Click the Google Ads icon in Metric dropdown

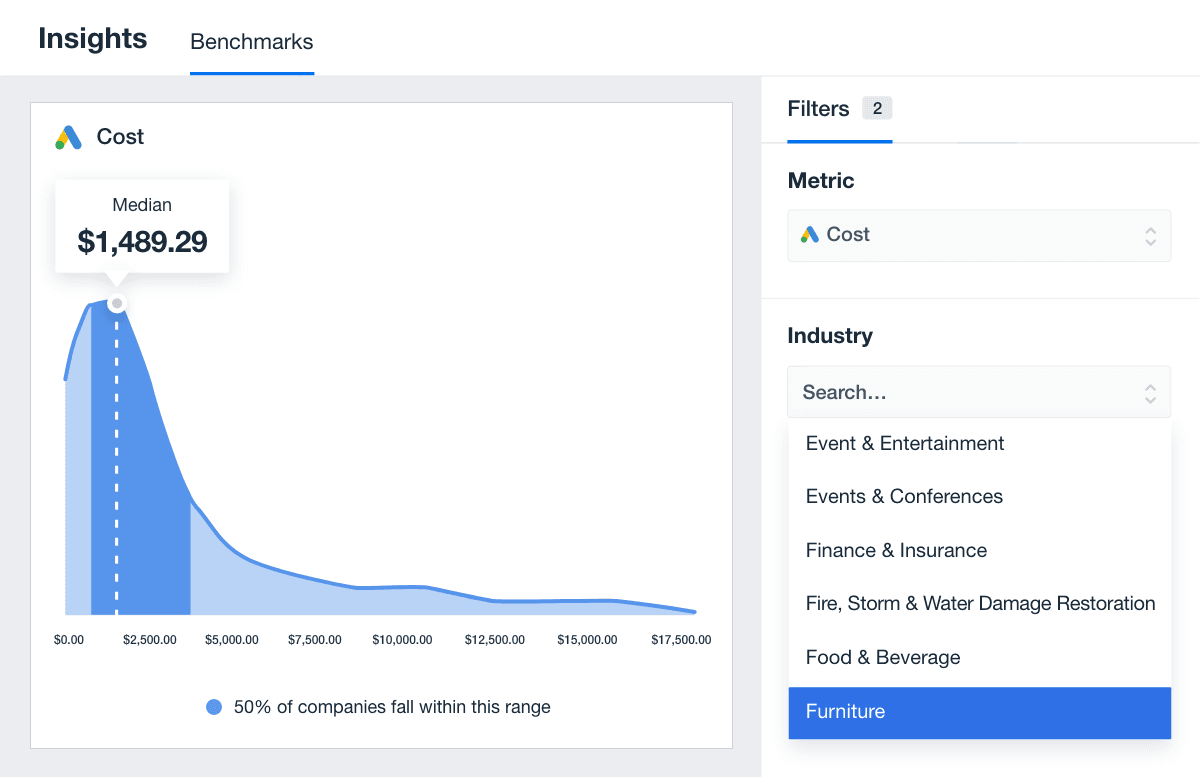(x=810, y=235)
